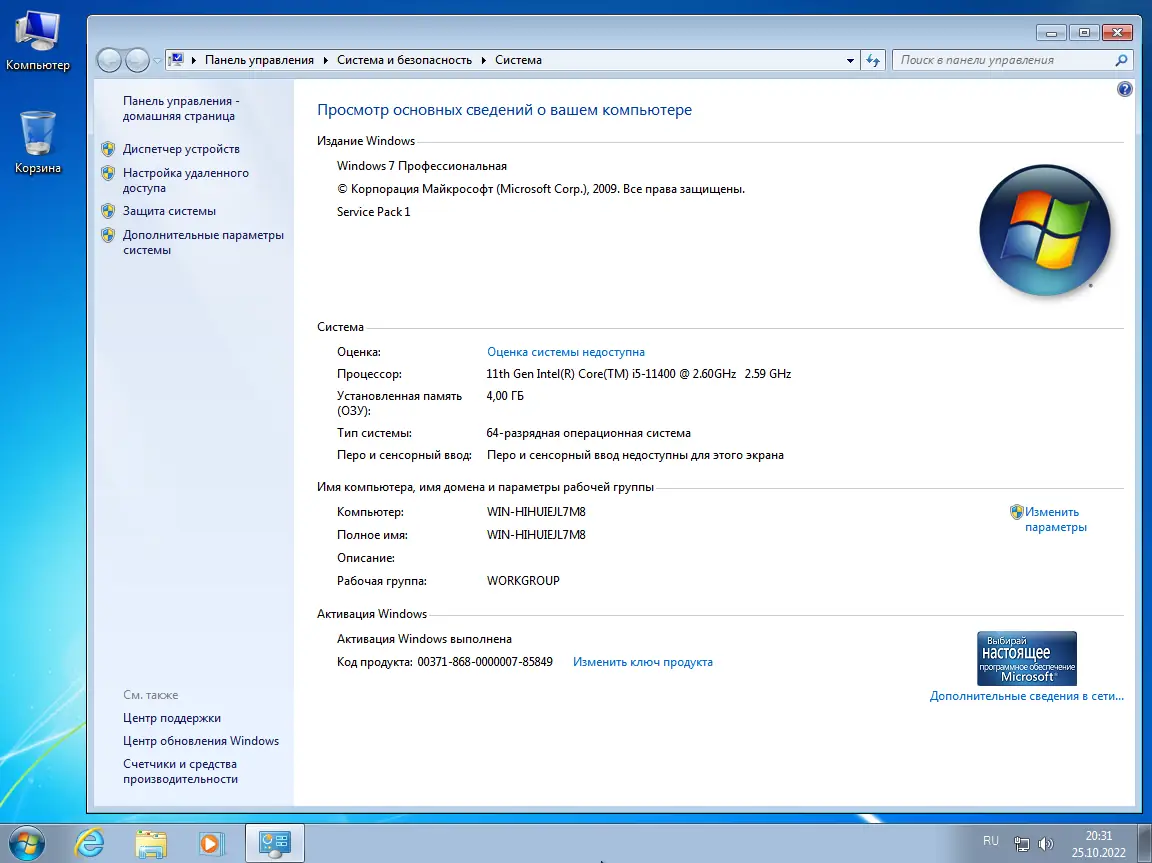The height and width of the screenshot is (863, 1152).
Task: Launch Internet Explorer from taskbar
Action: point(90,843)
